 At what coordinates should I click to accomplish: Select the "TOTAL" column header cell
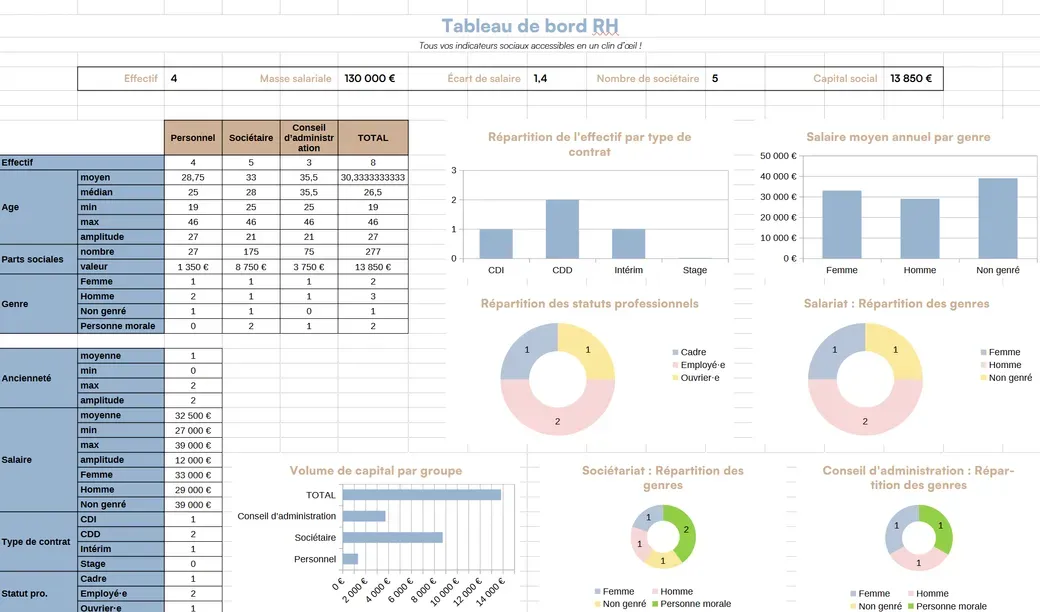coord(373,137)
